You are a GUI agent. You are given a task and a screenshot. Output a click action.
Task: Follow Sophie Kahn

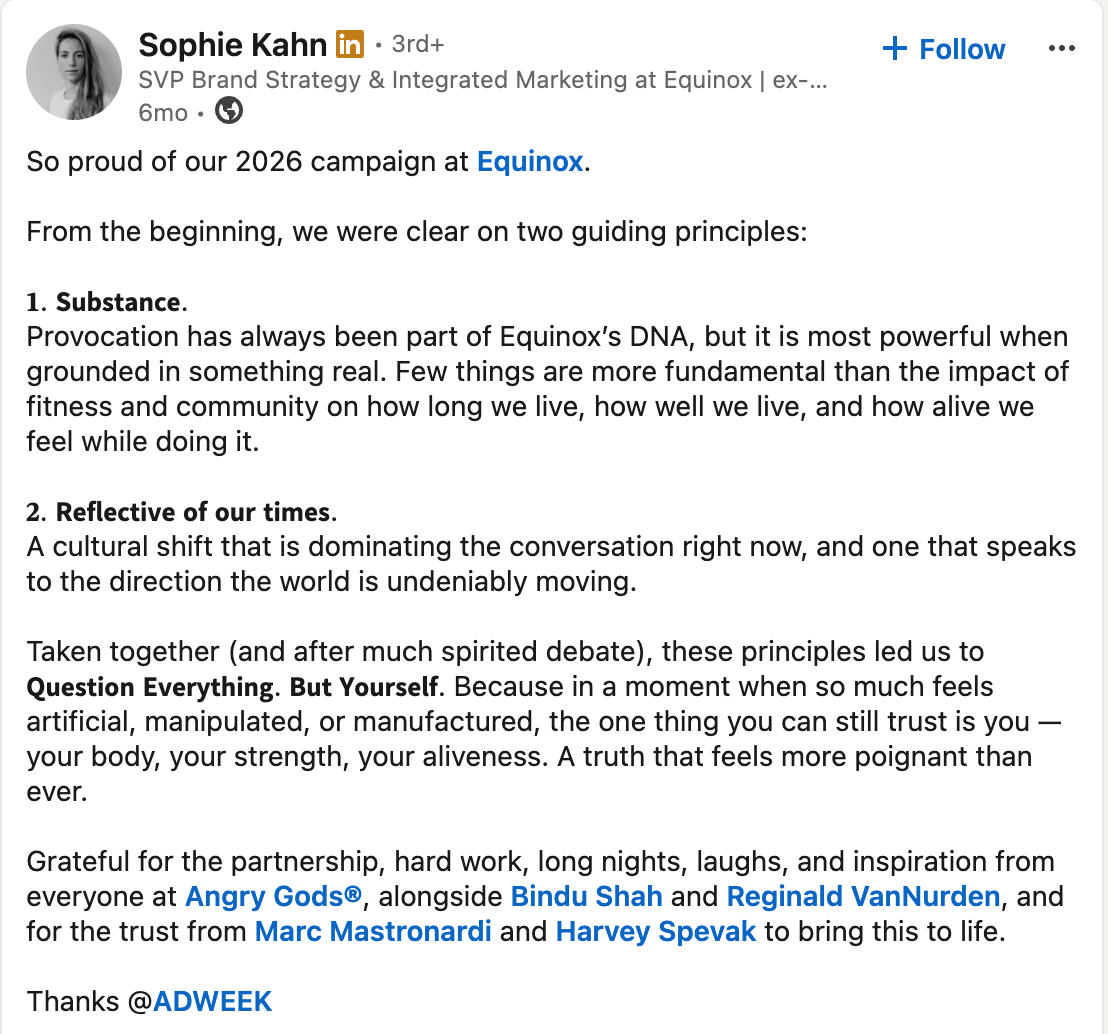click(944, 49)
